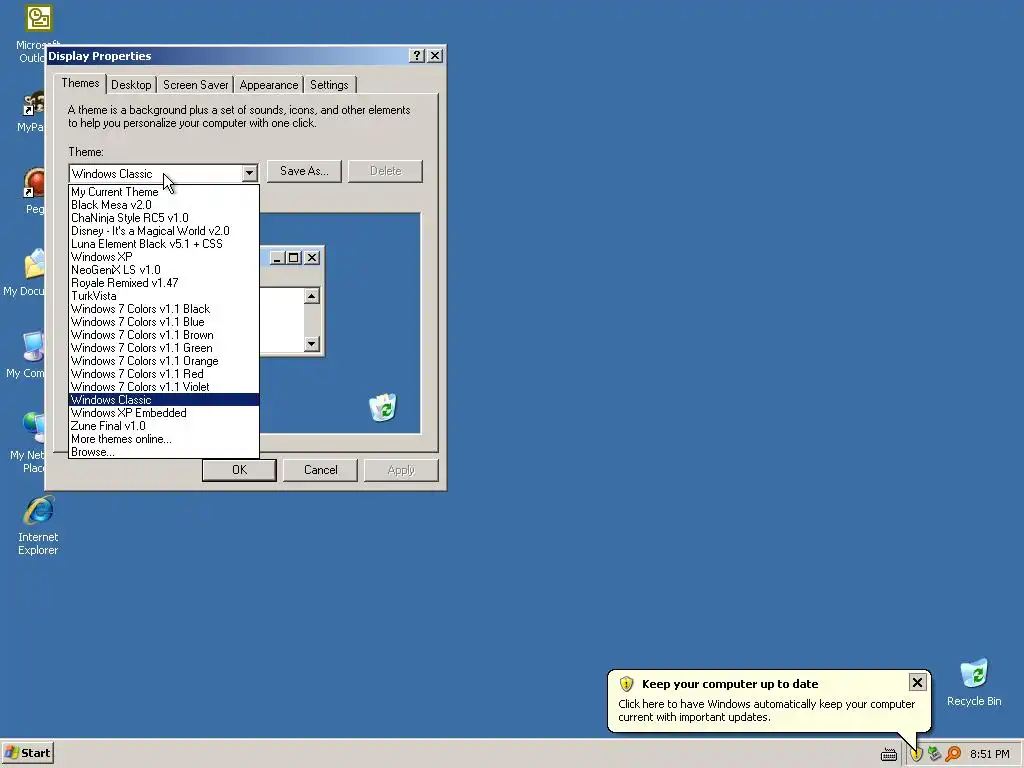The height and width of the screenshot is (768, 1024).
Task: Select Windows 7 Colors v1.1 Green
Action: click(x=164, y=348)
